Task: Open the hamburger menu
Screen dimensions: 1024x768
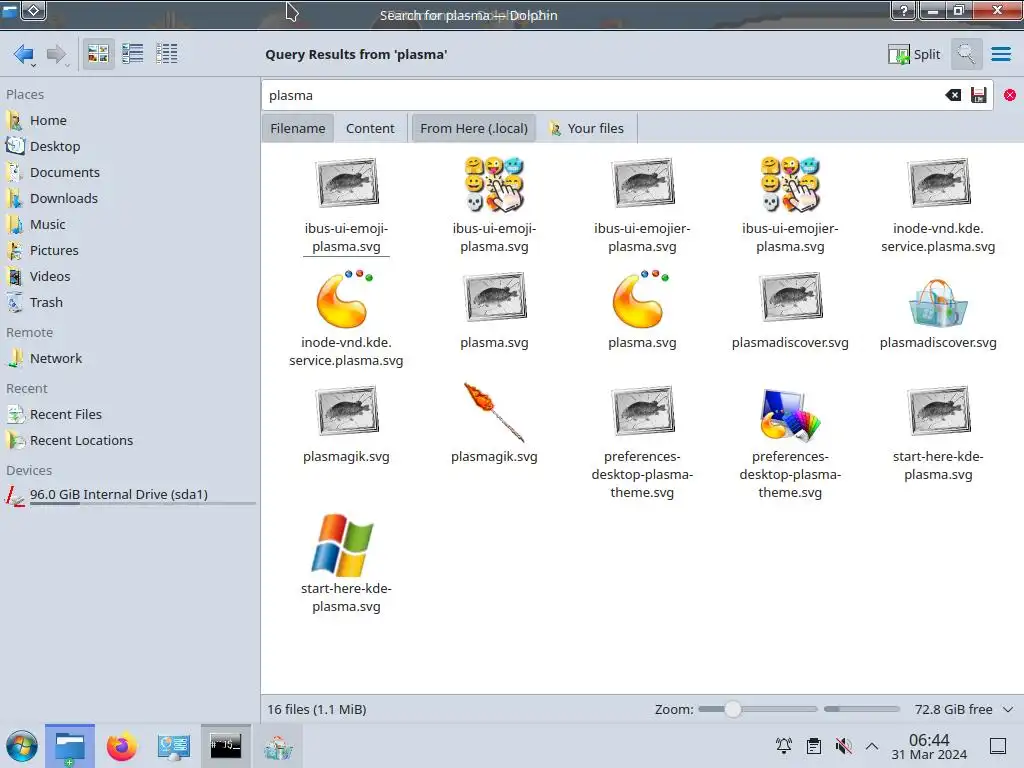Action: [1000, 54]
